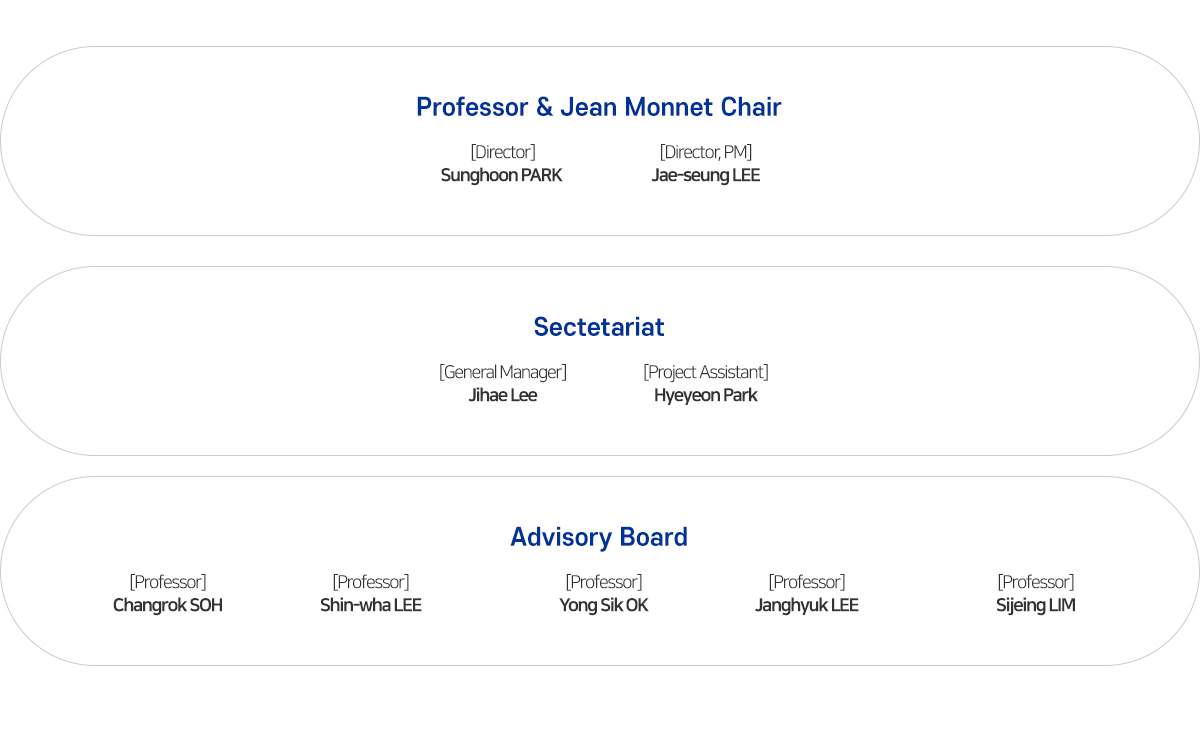Select the [Director] label above Sunghoon PARK
1200x735 pixels.
tap(502, 152)
